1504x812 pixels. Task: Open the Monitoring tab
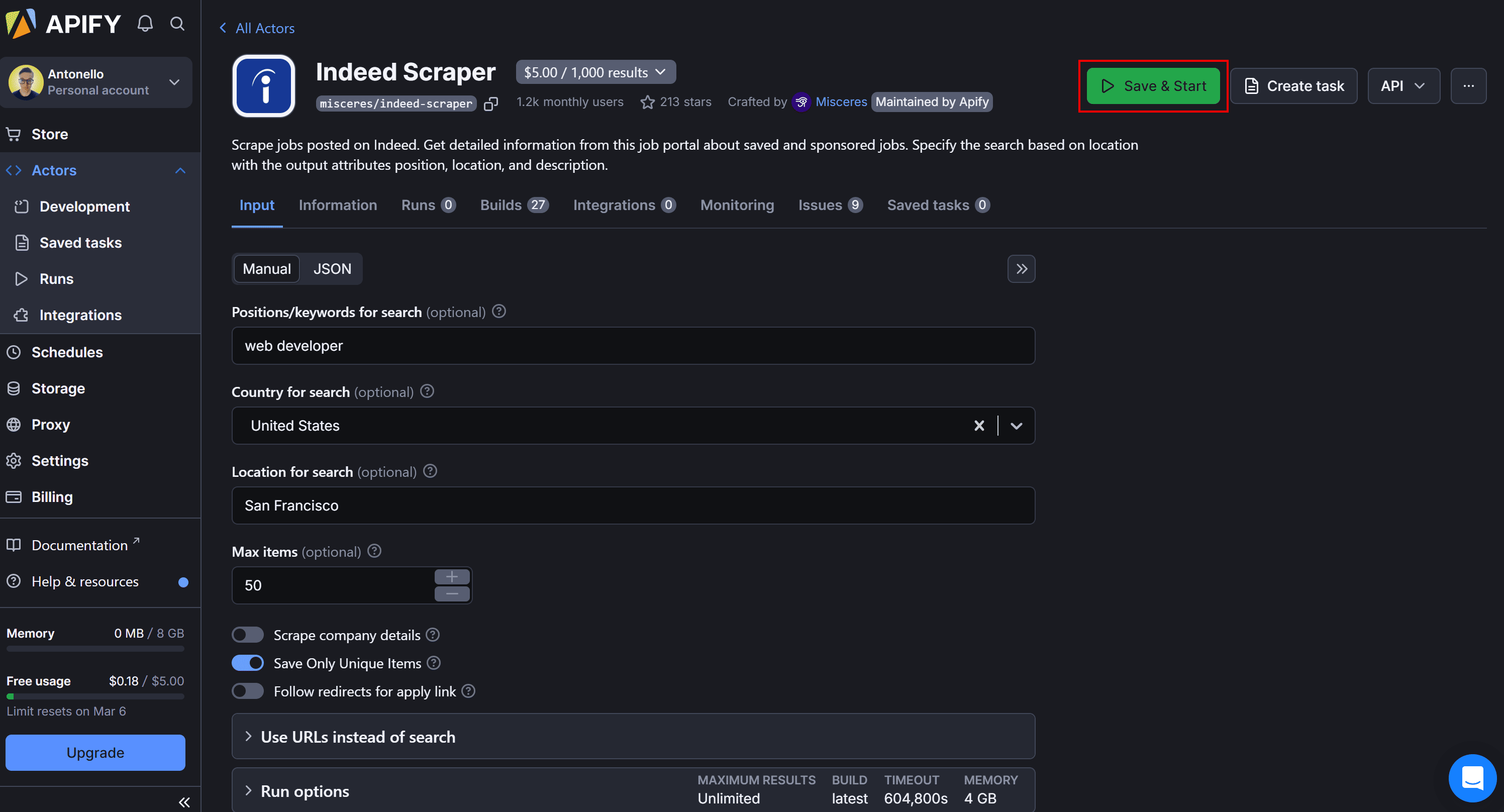tap(737, 205)
